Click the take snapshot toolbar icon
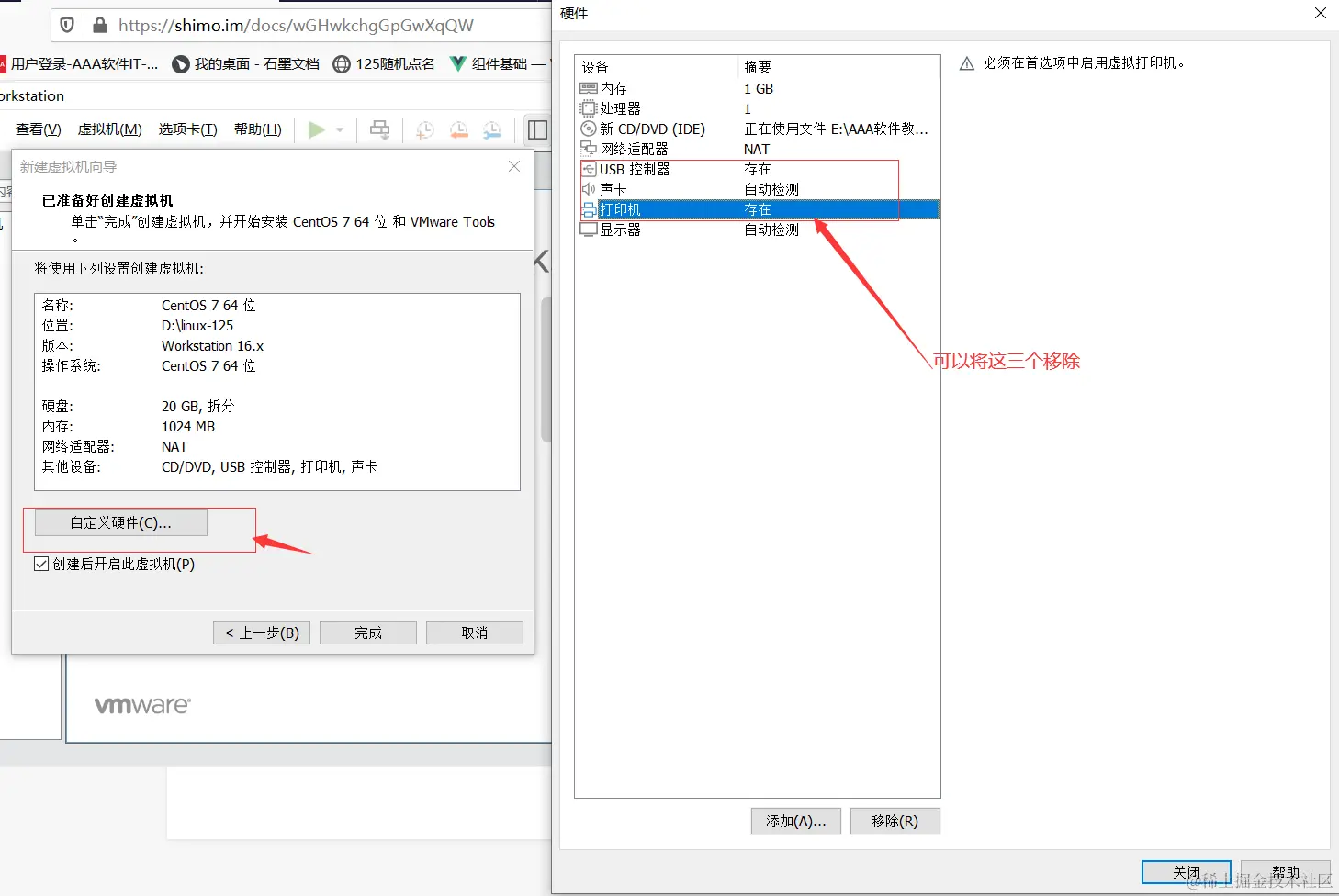 (x=424, y=130)
